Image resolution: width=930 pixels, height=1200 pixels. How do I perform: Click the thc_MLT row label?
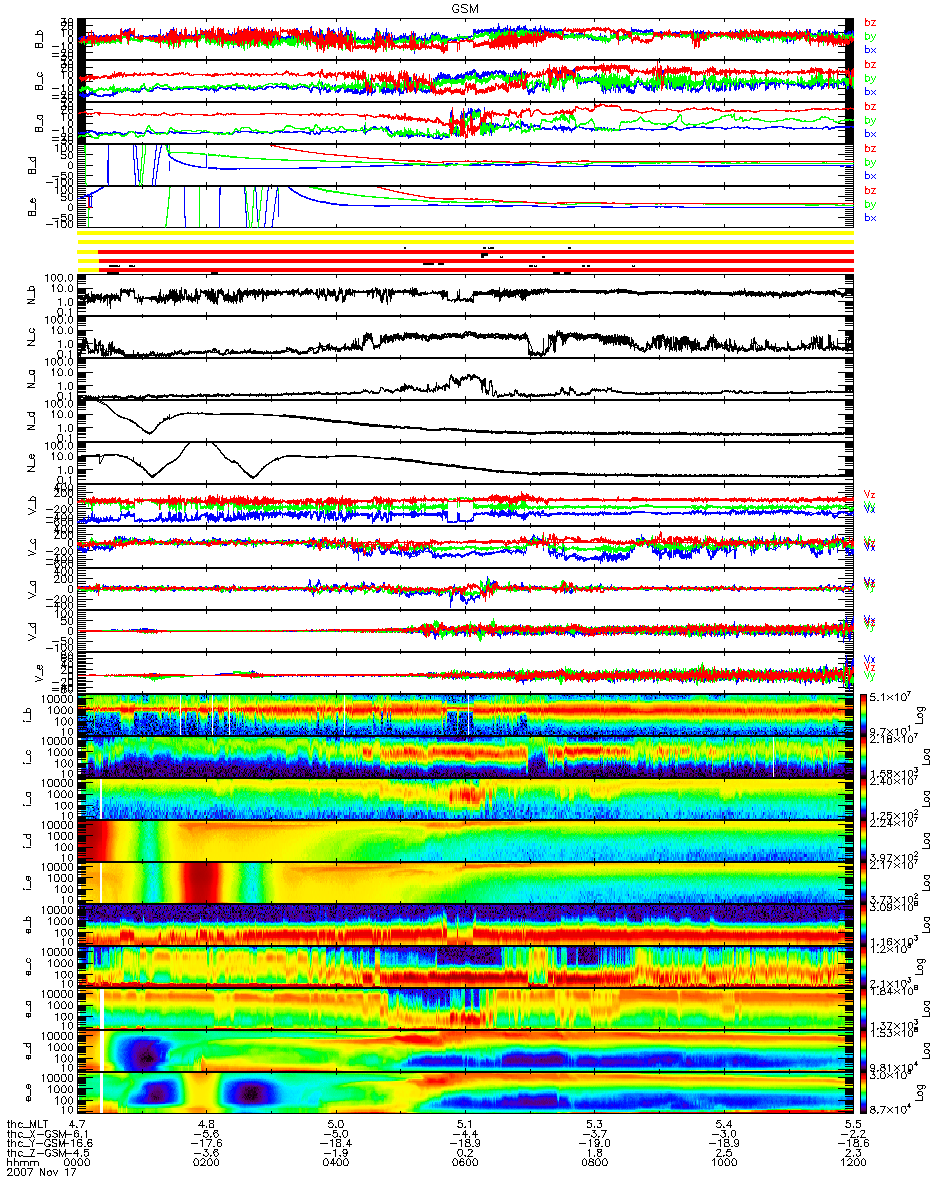tap(30, 1123)
